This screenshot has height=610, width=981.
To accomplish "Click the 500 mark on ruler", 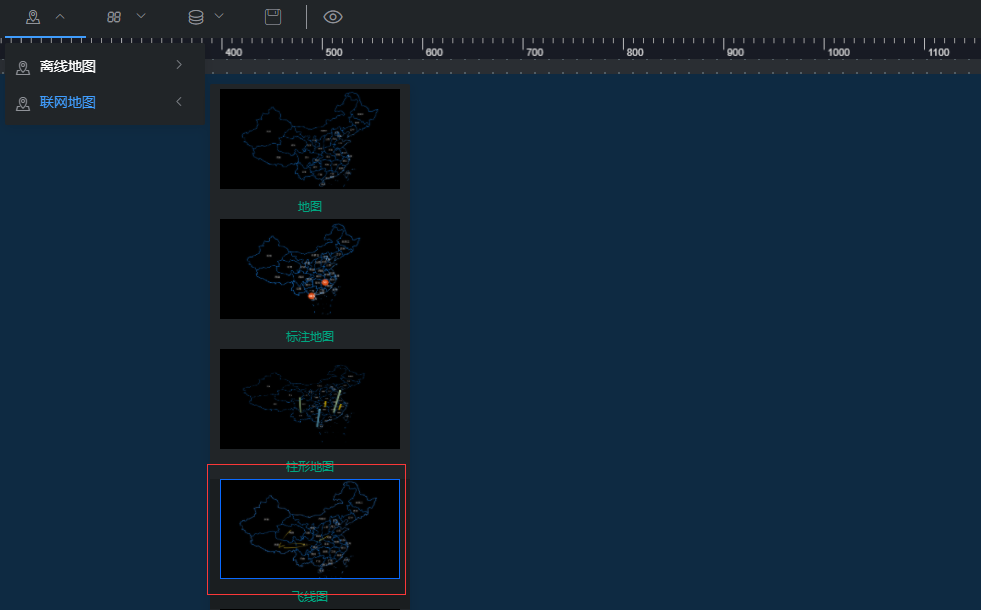I will (x=334, y=53).
